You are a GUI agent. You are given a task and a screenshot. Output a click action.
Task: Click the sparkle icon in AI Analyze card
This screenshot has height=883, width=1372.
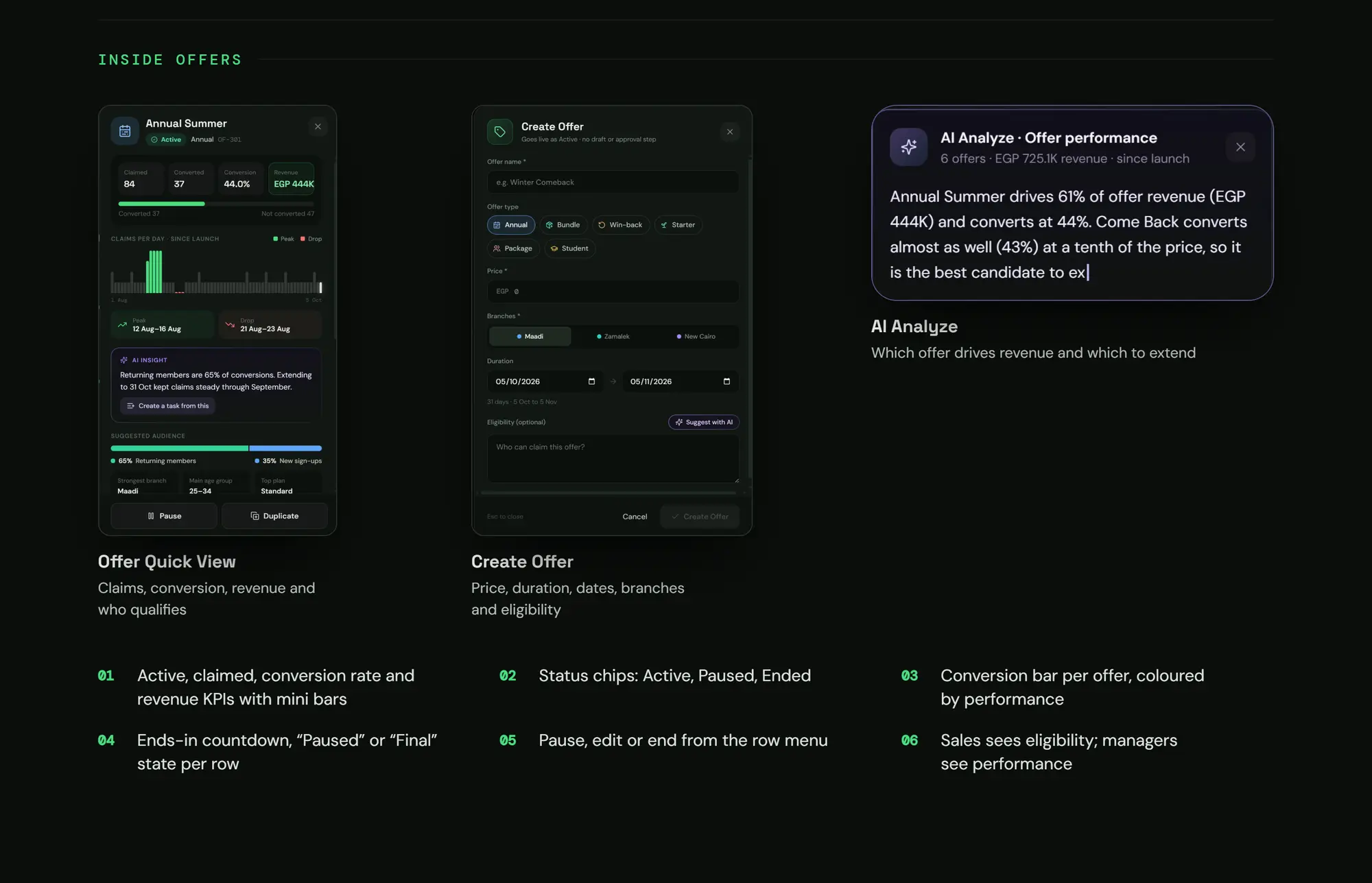909,147
